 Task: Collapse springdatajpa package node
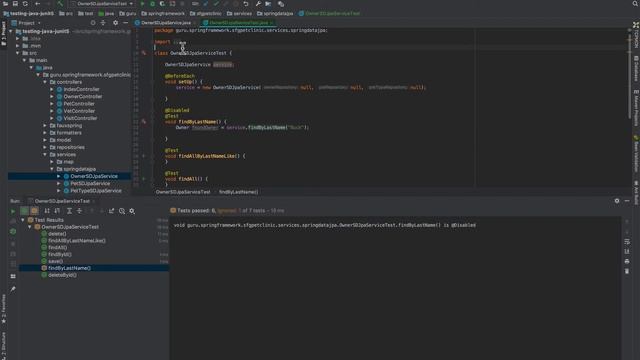click(x=52, y=169)
